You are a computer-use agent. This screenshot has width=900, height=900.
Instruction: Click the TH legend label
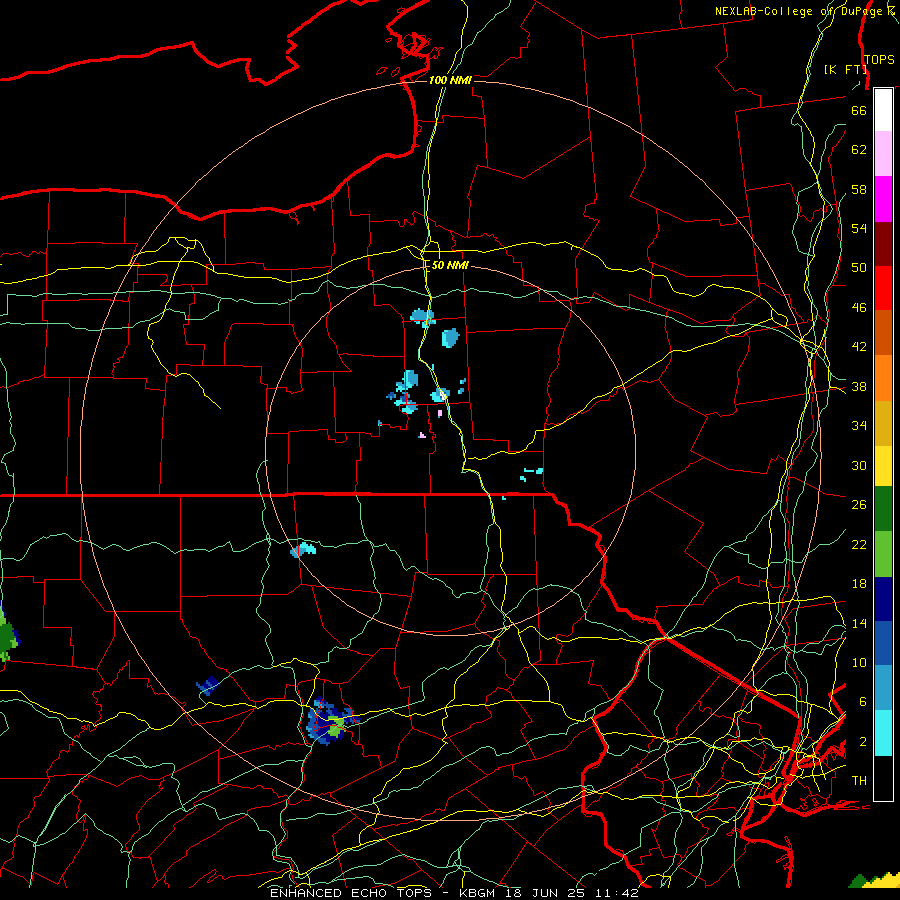859,781
